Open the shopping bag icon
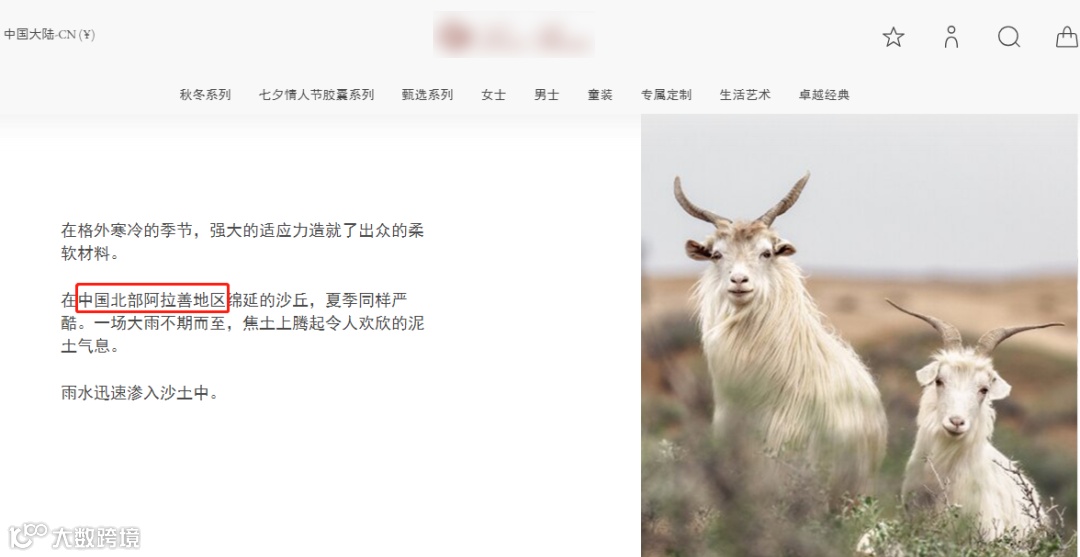 [1067, 36]
